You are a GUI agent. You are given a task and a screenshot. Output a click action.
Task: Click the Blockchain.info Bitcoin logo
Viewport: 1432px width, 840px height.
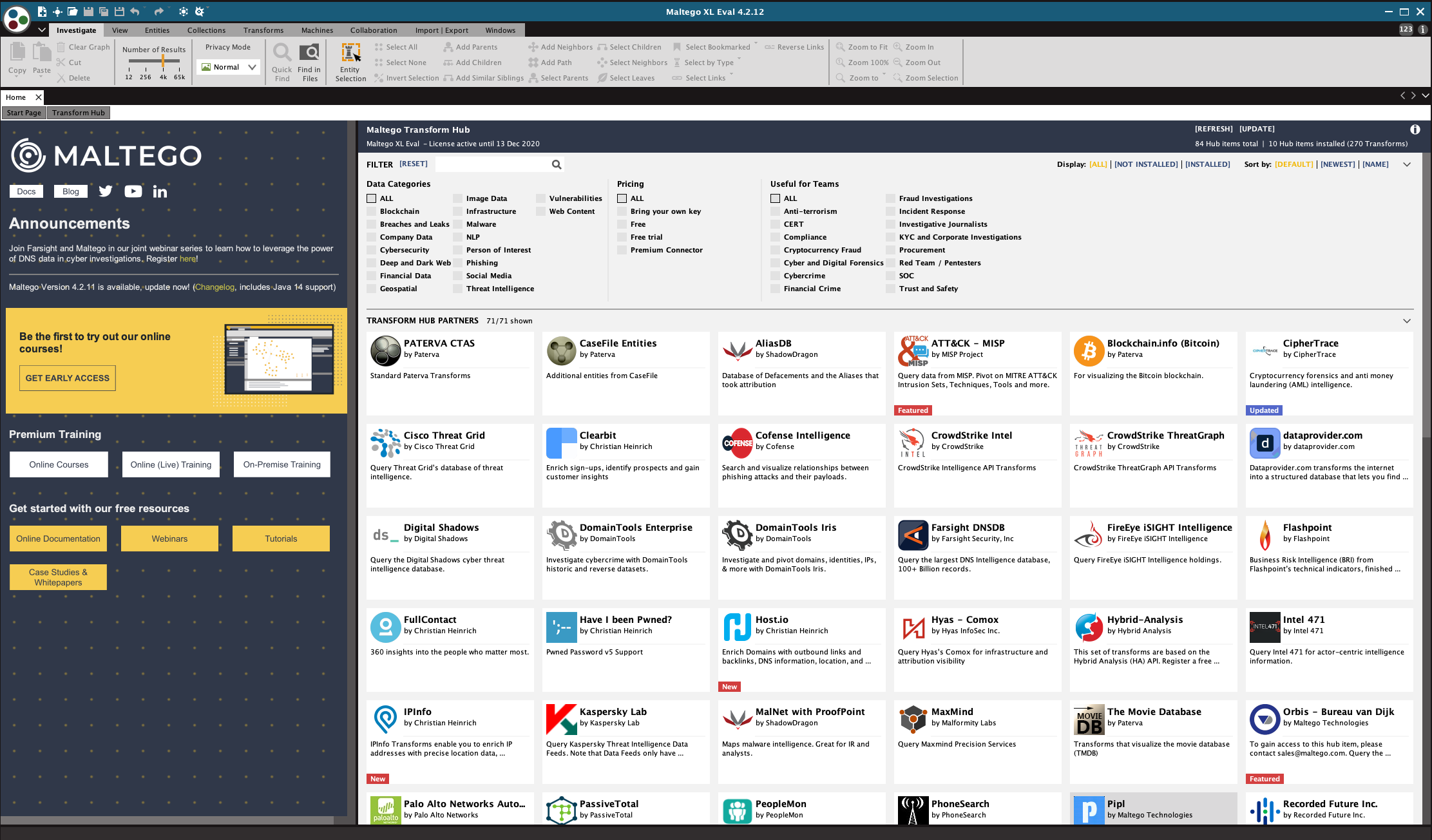click(1089, 351)
